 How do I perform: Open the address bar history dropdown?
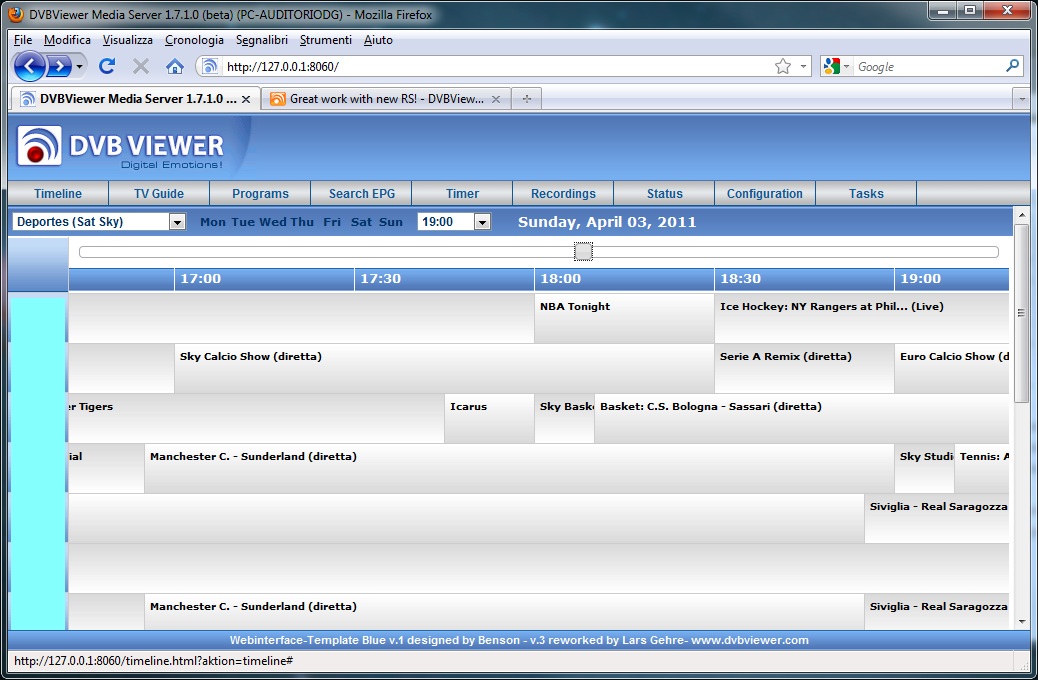(803, 66)
